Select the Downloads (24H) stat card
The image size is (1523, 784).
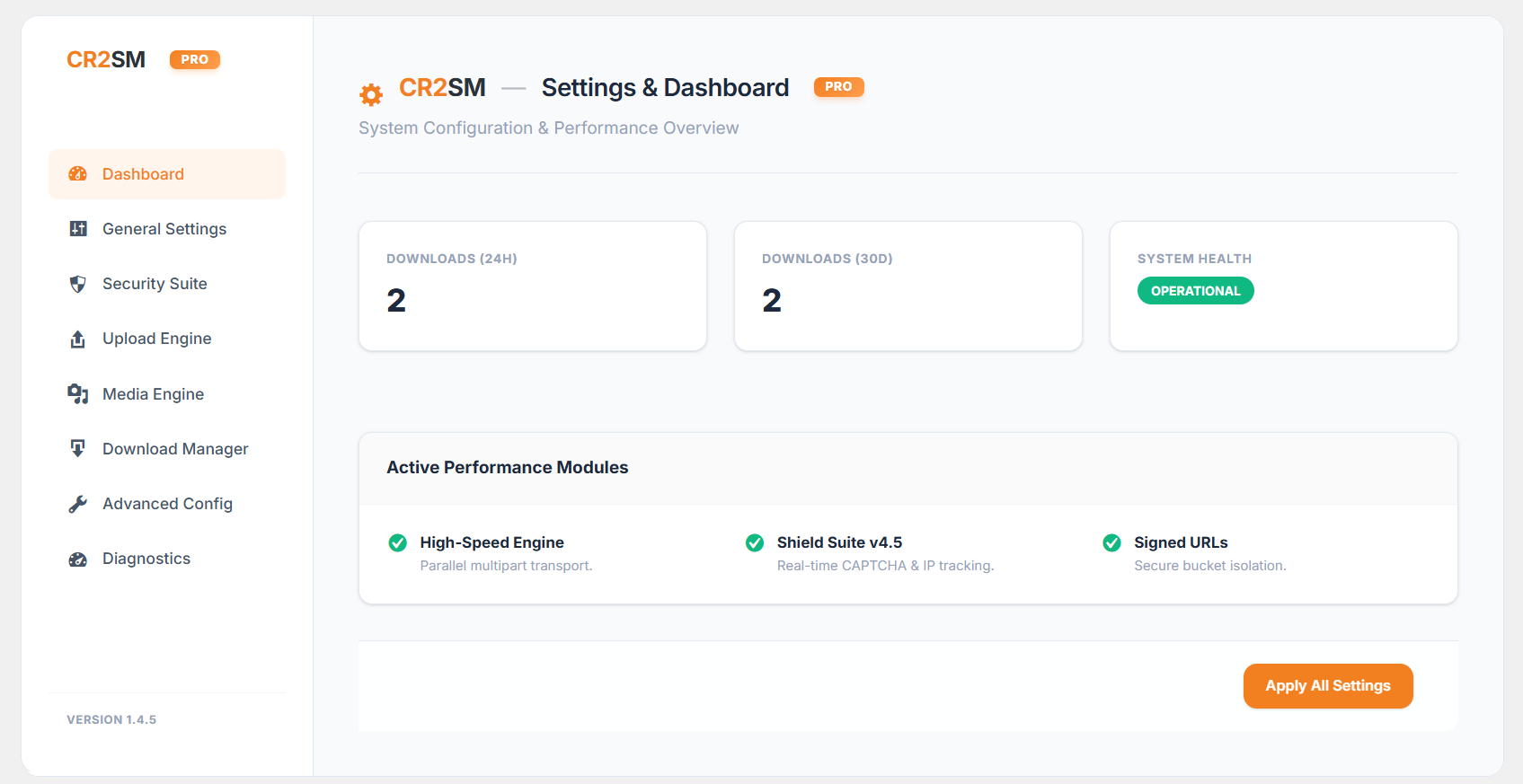(x=533, y=286)
